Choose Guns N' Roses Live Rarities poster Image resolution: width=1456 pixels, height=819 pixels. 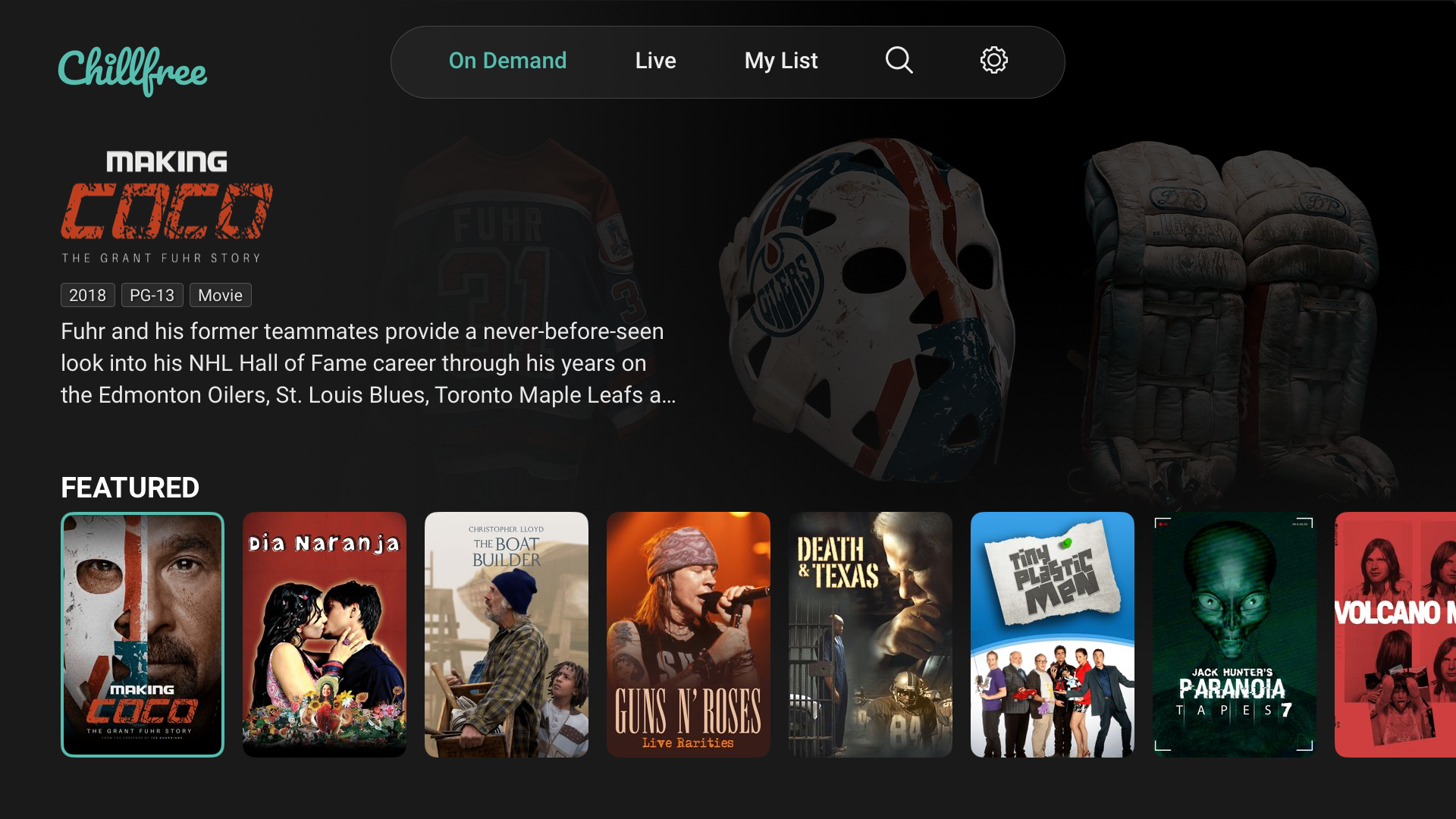coord(689,635)
